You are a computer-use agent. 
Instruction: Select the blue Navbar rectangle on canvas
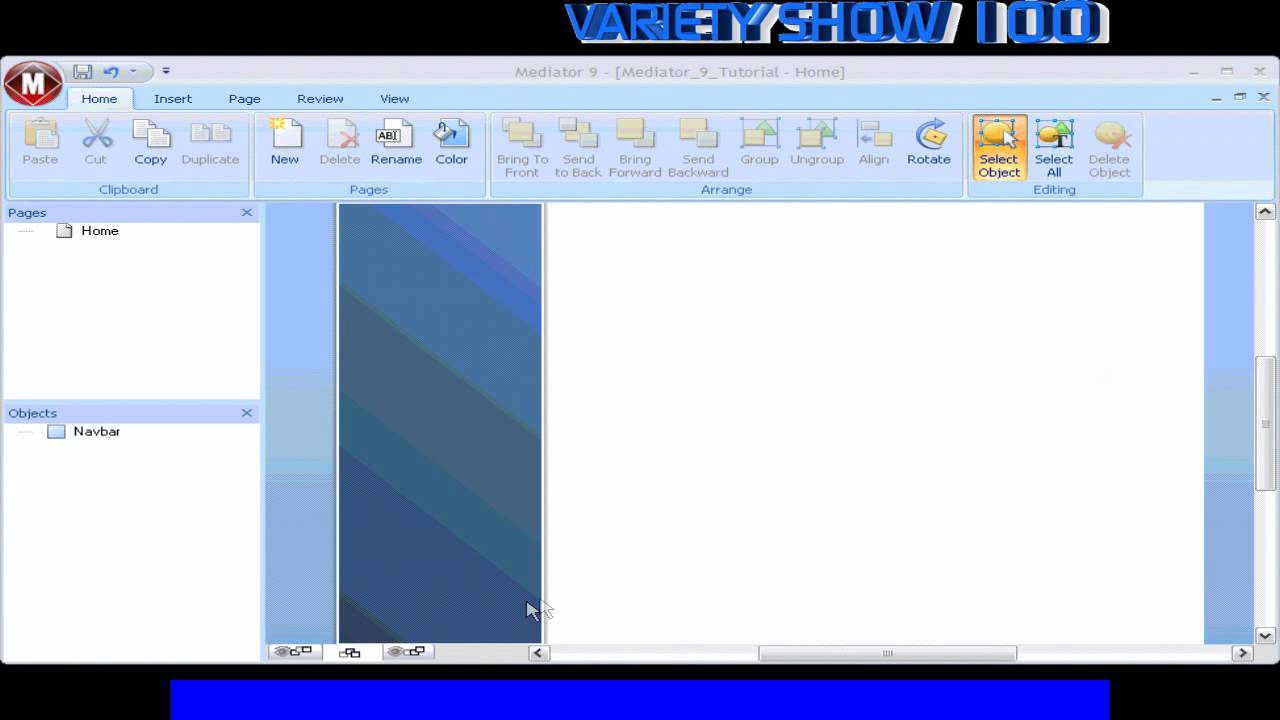pyautogui.click(x=440, y=423)
